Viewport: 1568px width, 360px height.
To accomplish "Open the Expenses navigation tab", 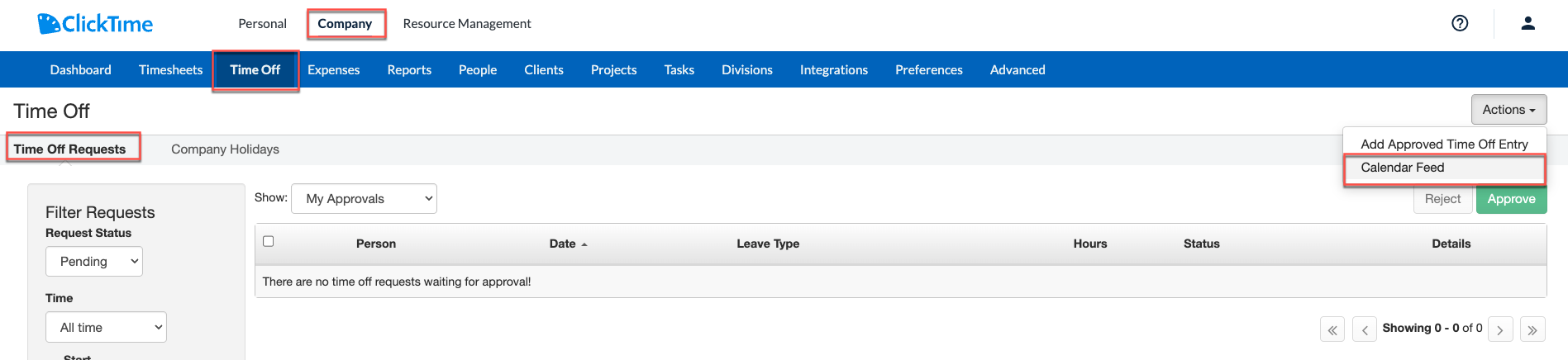I will [x=334, y=70].
